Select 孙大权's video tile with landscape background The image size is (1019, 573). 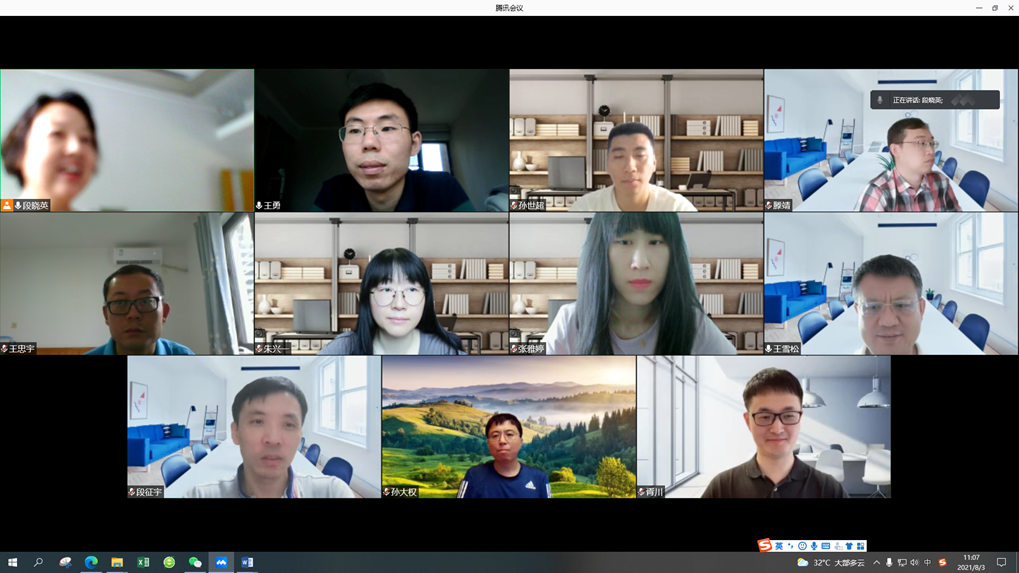(508, 427)
